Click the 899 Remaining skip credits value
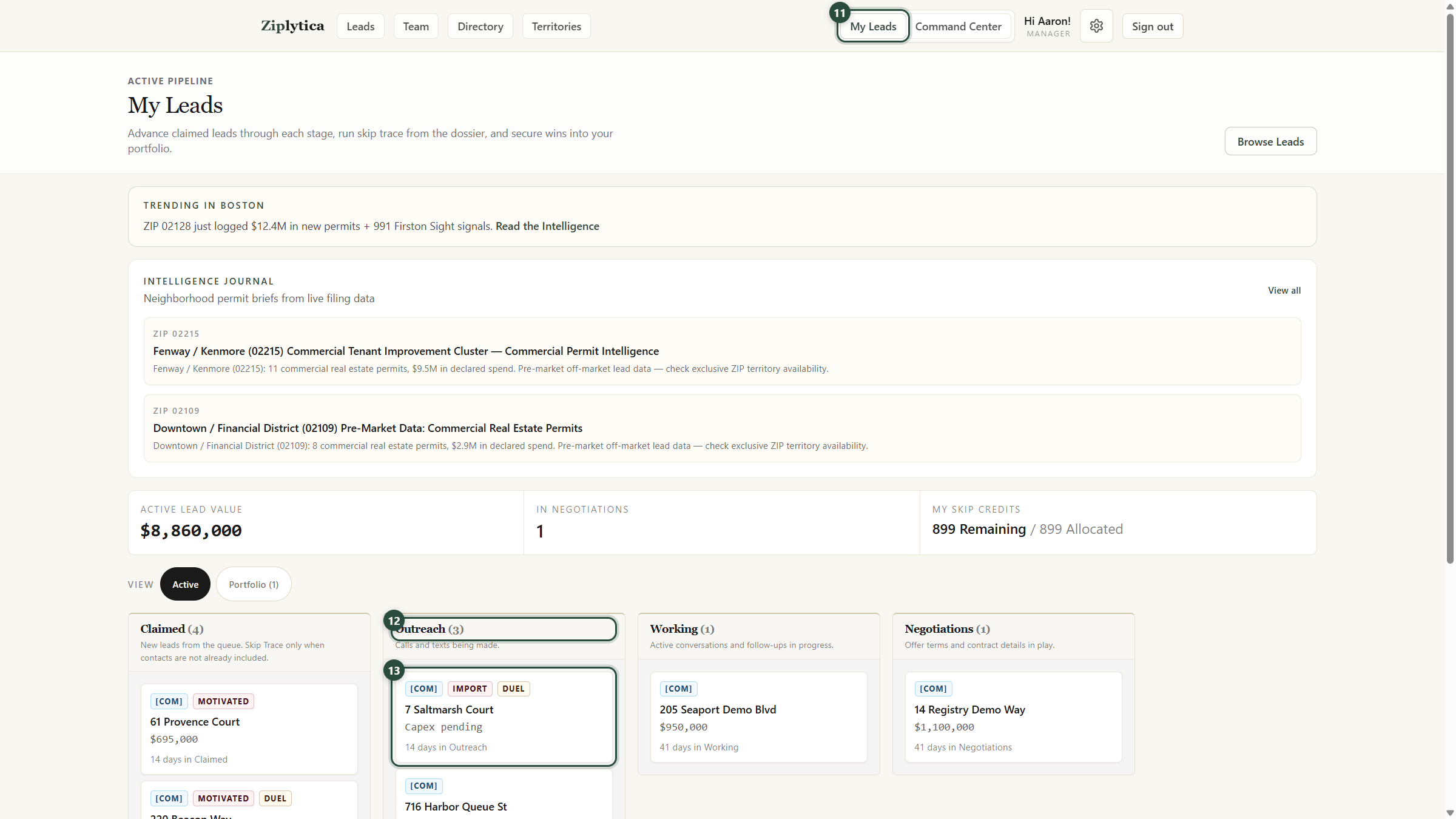 pos(979,529)
